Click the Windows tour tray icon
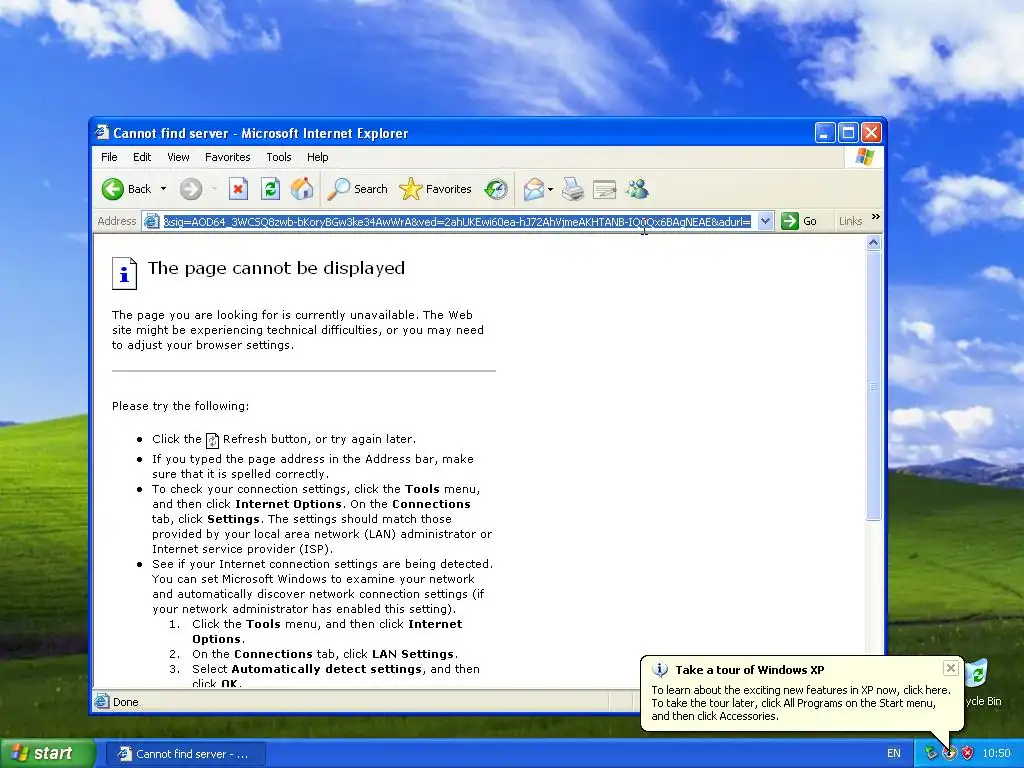The image size is (1024, 768). coord(950,754)
